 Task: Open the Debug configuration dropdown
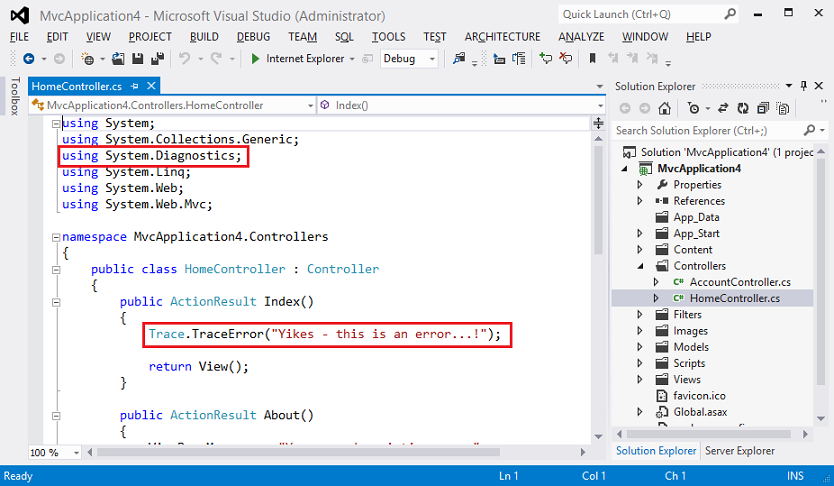click(410, 58)
